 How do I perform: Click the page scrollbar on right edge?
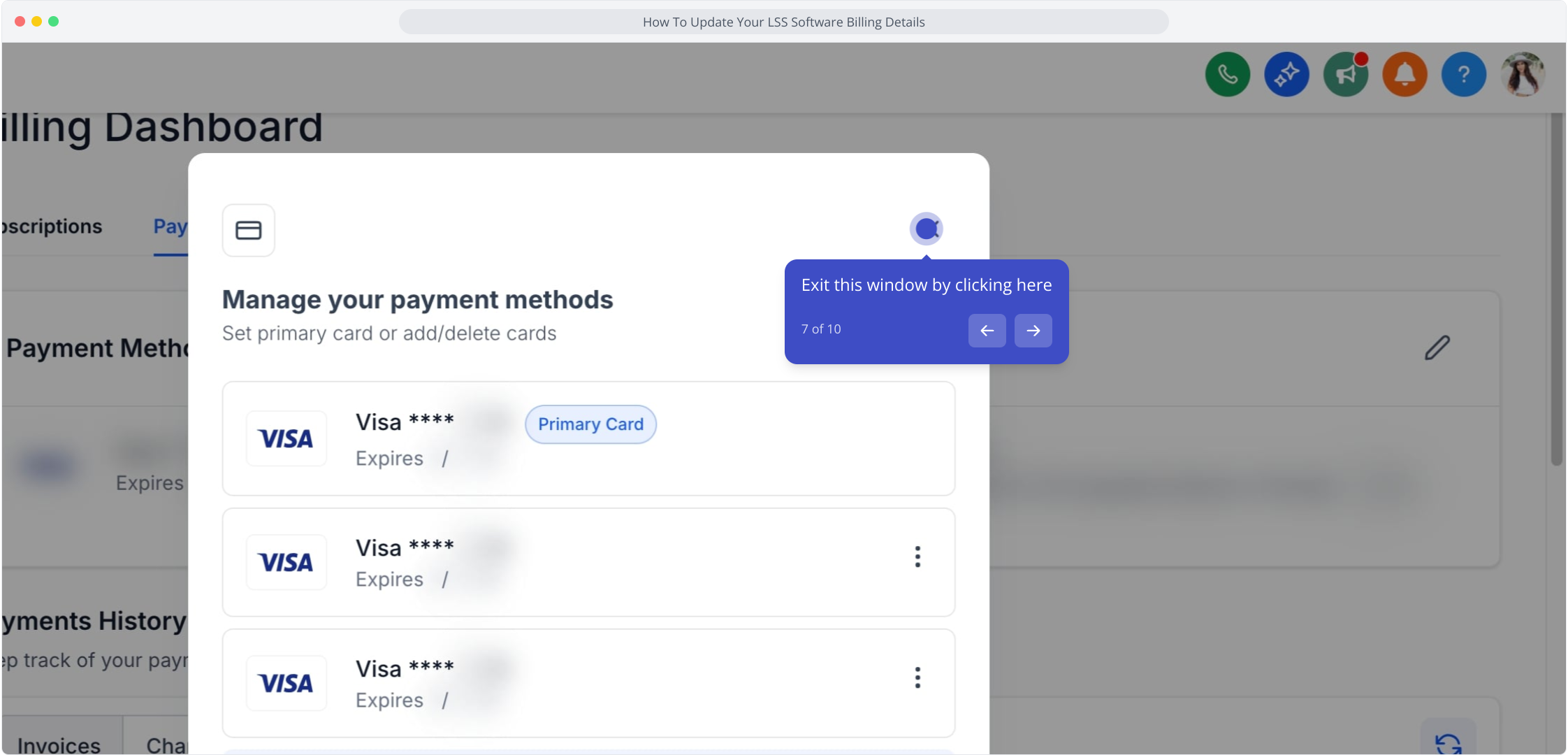tap(1556, 290)
